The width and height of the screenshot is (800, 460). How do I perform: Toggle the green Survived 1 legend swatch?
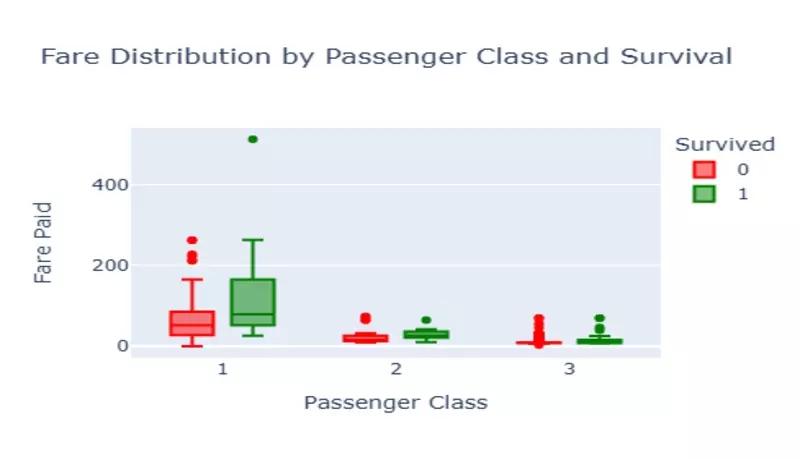tap(706, 194)
